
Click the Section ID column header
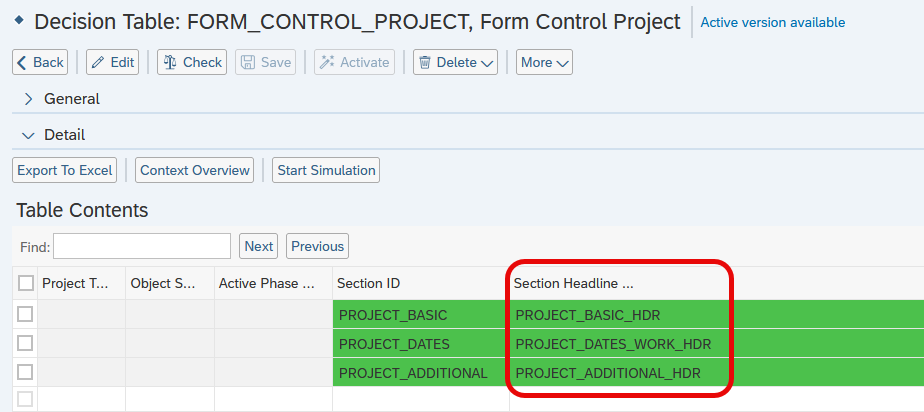pos(369,283)
